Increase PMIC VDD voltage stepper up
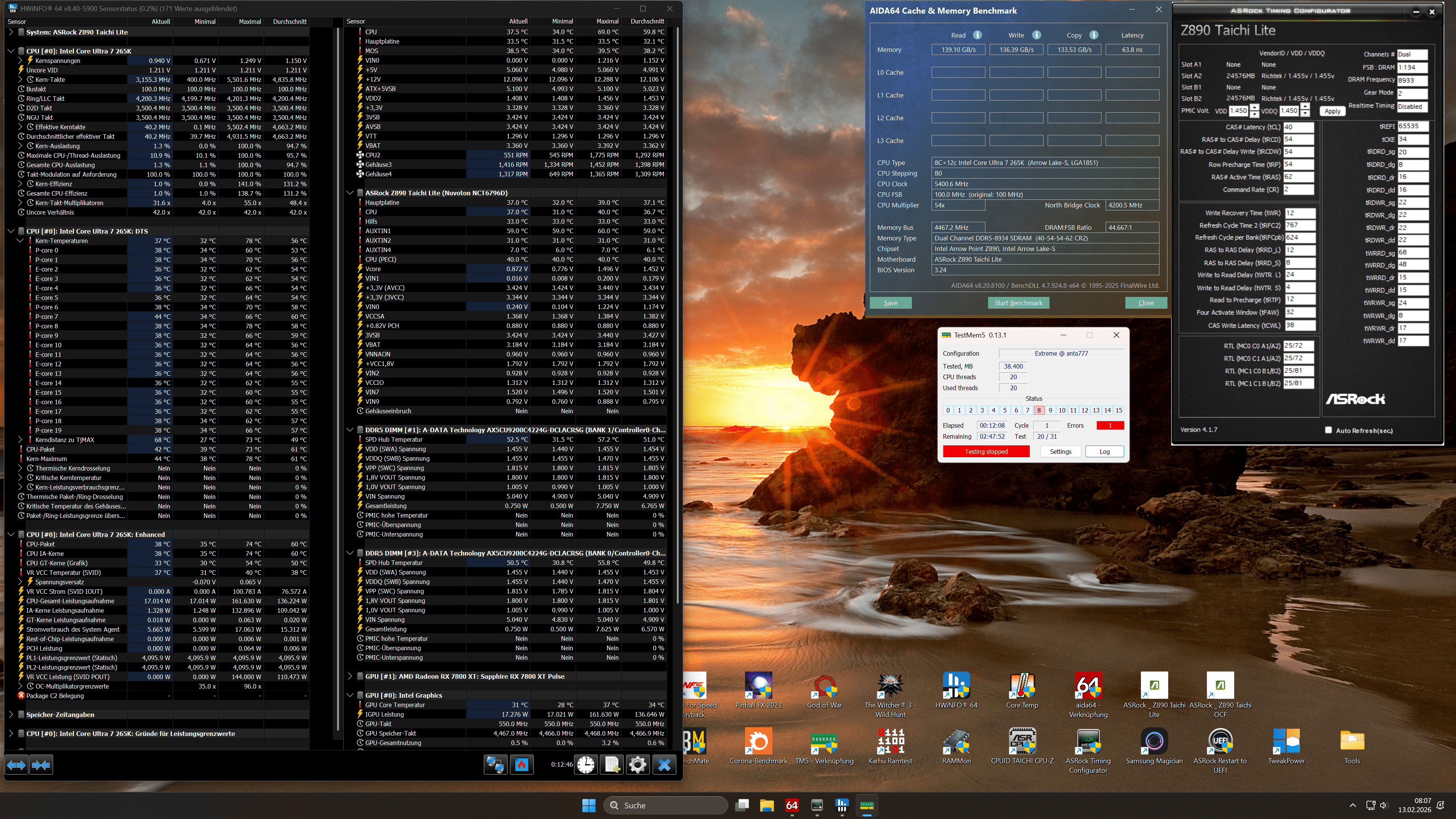This screenshot has height=819, width=1456. 1255,107
